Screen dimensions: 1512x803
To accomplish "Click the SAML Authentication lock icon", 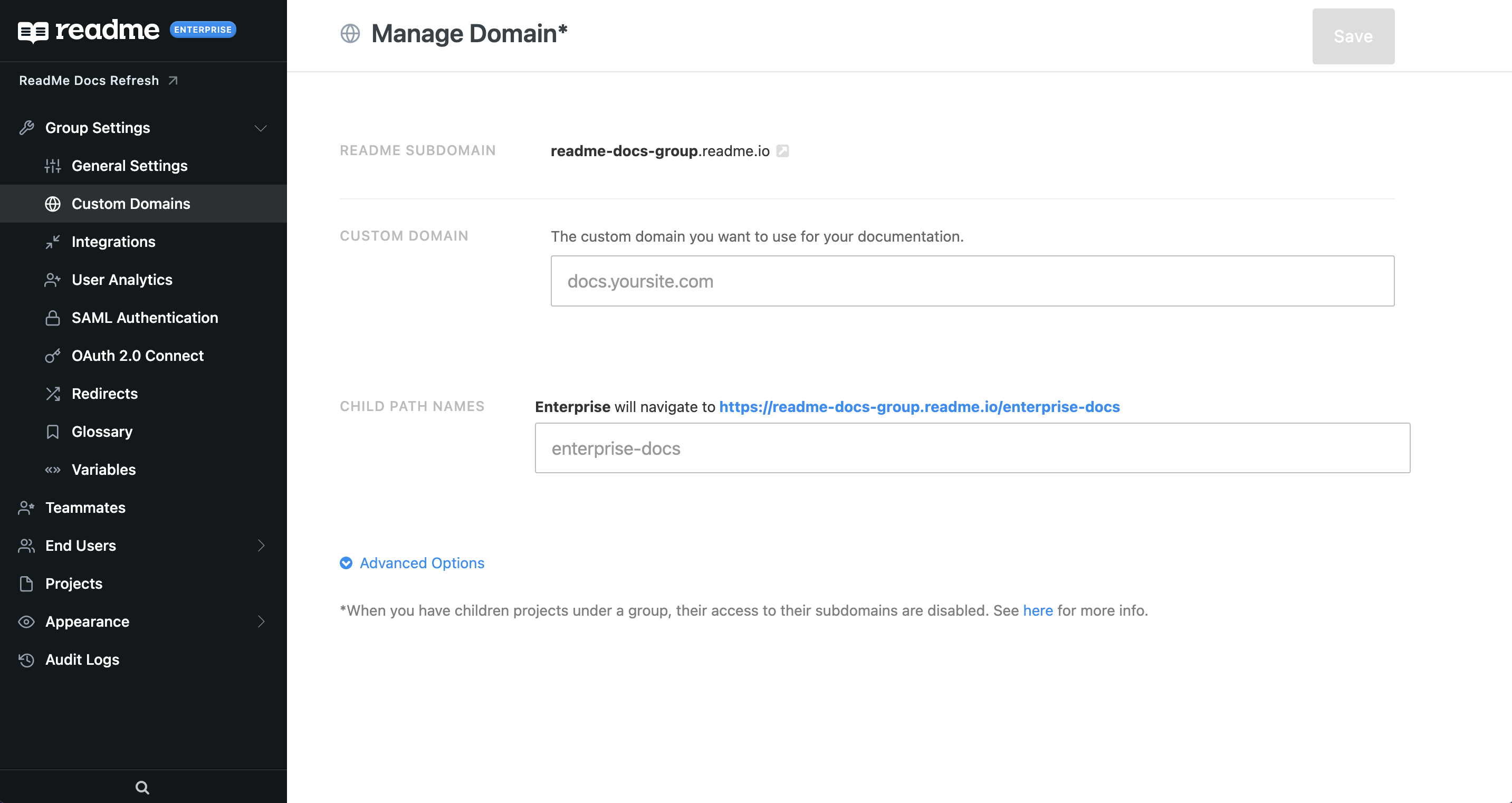I will pyautogui.click(x=53, y=318).
